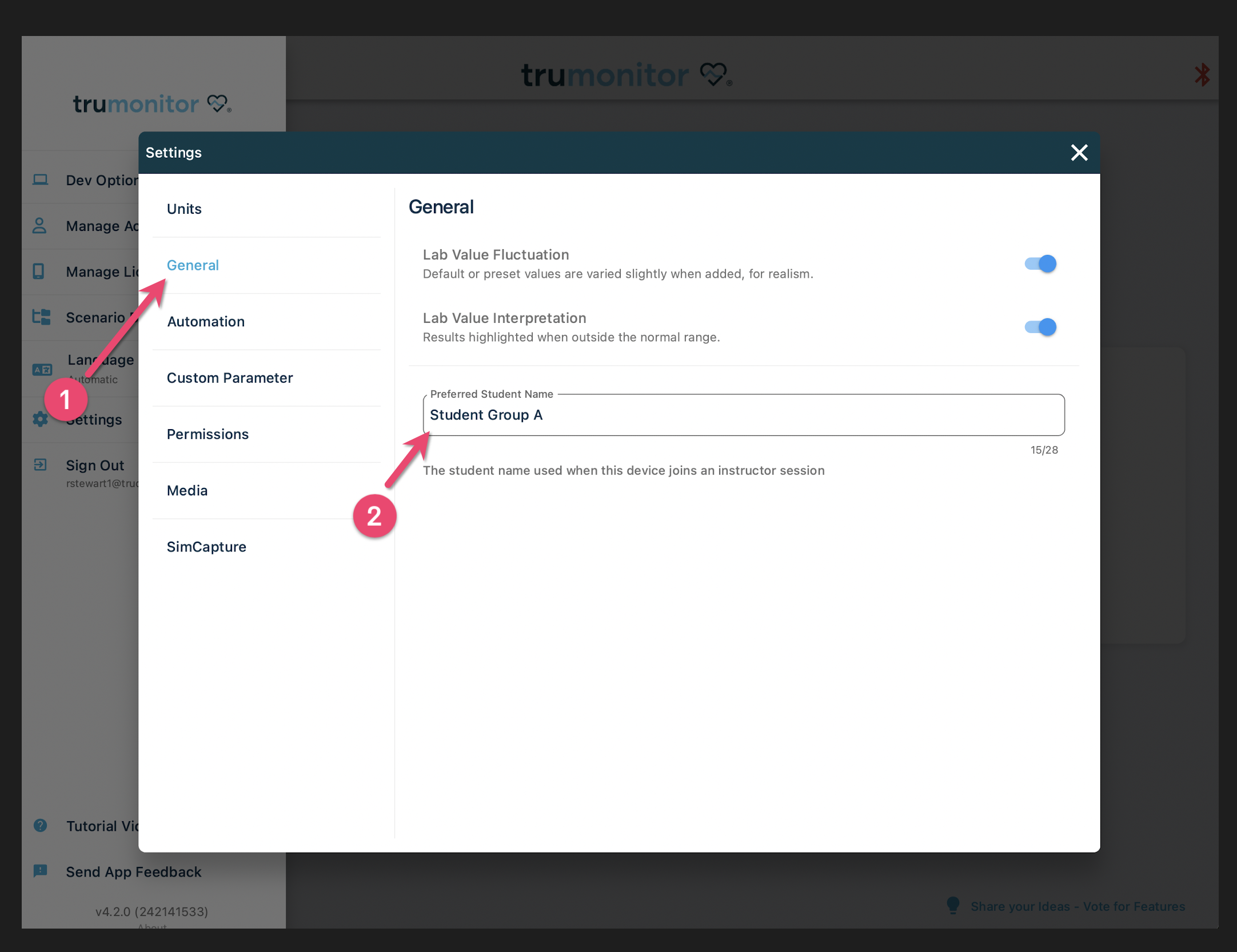Disable the Lab Value Fluctuation toggle
Image resolution: width=1237 pixels, height=952 pixels.
(1040, 264)
